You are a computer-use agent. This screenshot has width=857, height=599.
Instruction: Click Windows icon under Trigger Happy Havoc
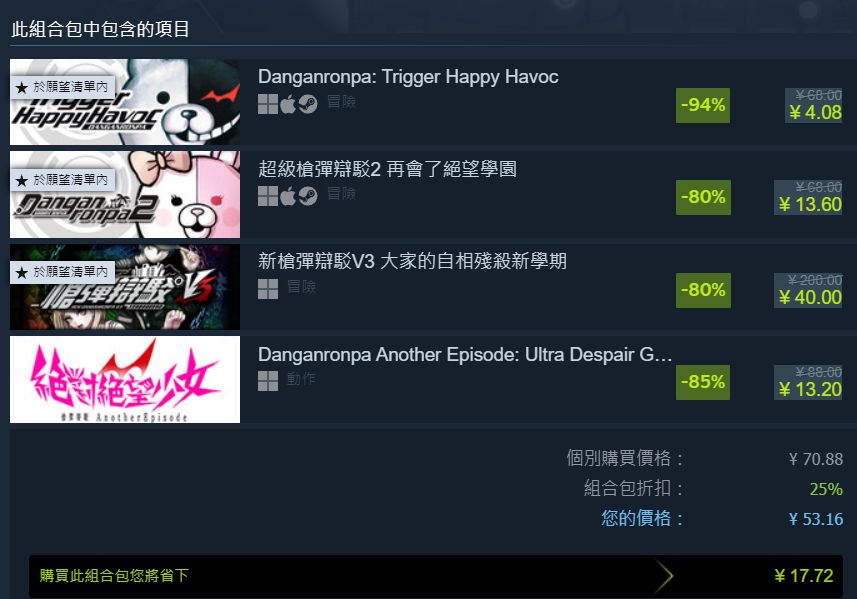pyautogui.click(x=268, y=103)
